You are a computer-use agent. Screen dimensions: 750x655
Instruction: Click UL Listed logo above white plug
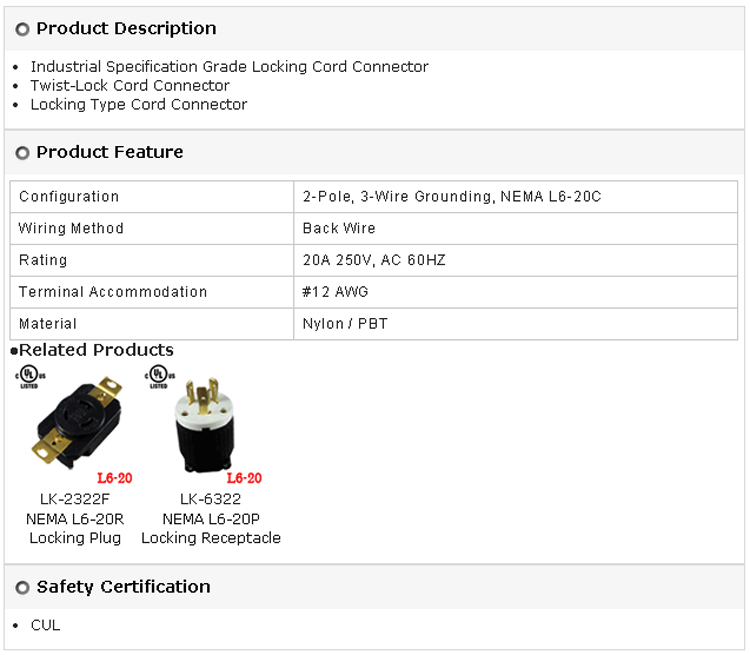[155, 377]
